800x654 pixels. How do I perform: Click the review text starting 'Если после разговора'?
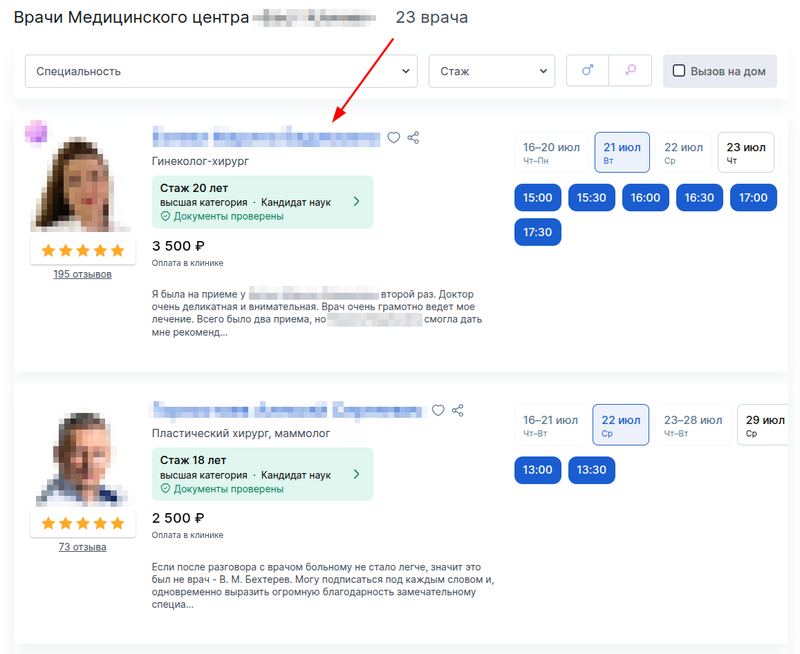pos(322,586)
